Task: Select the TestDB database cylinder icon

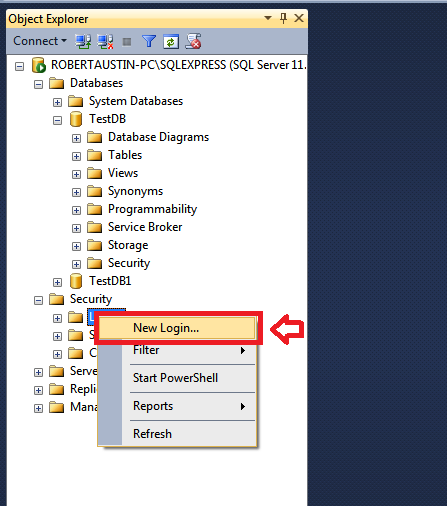Action: [x=76, y=119]
